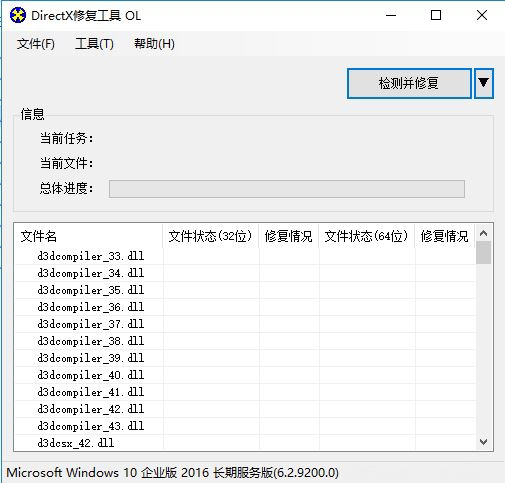Select the d3dcompiler_37.dll row
This screenshot has width=505, height=483.
[x=245, y=324]
